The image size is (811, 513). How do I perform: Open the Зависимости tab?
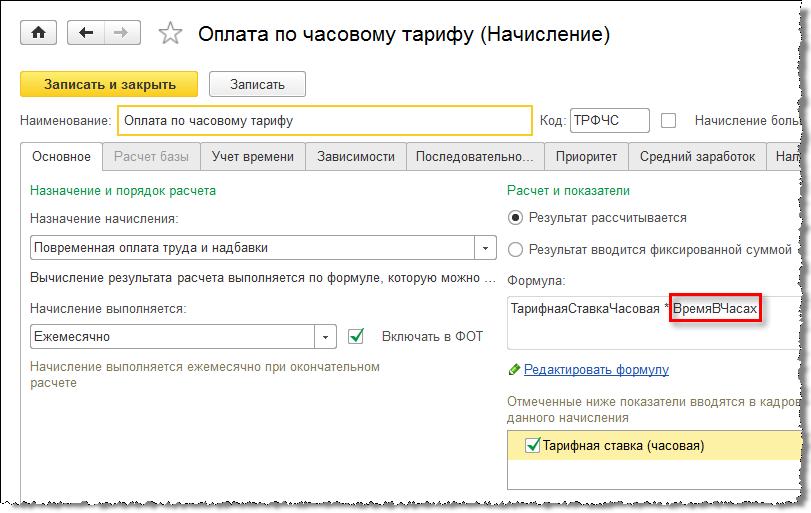point(355,156)
